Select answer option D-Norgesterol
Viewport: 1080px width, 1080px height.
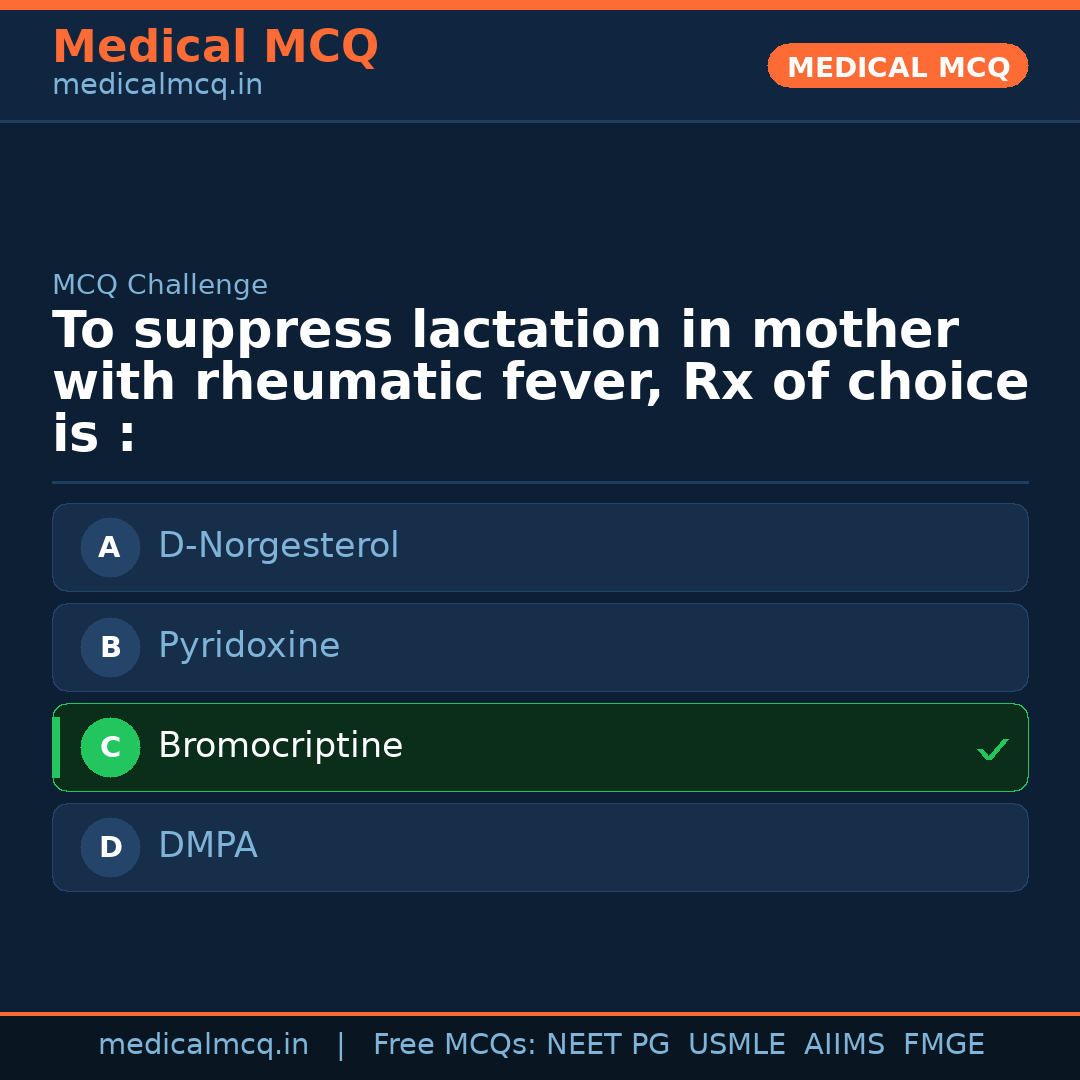coord(278,547)
